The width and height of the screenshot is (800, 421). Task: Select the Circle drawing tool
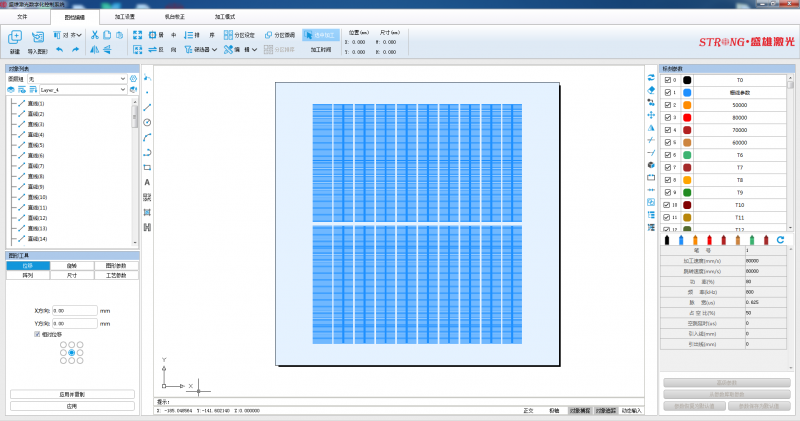147,122
